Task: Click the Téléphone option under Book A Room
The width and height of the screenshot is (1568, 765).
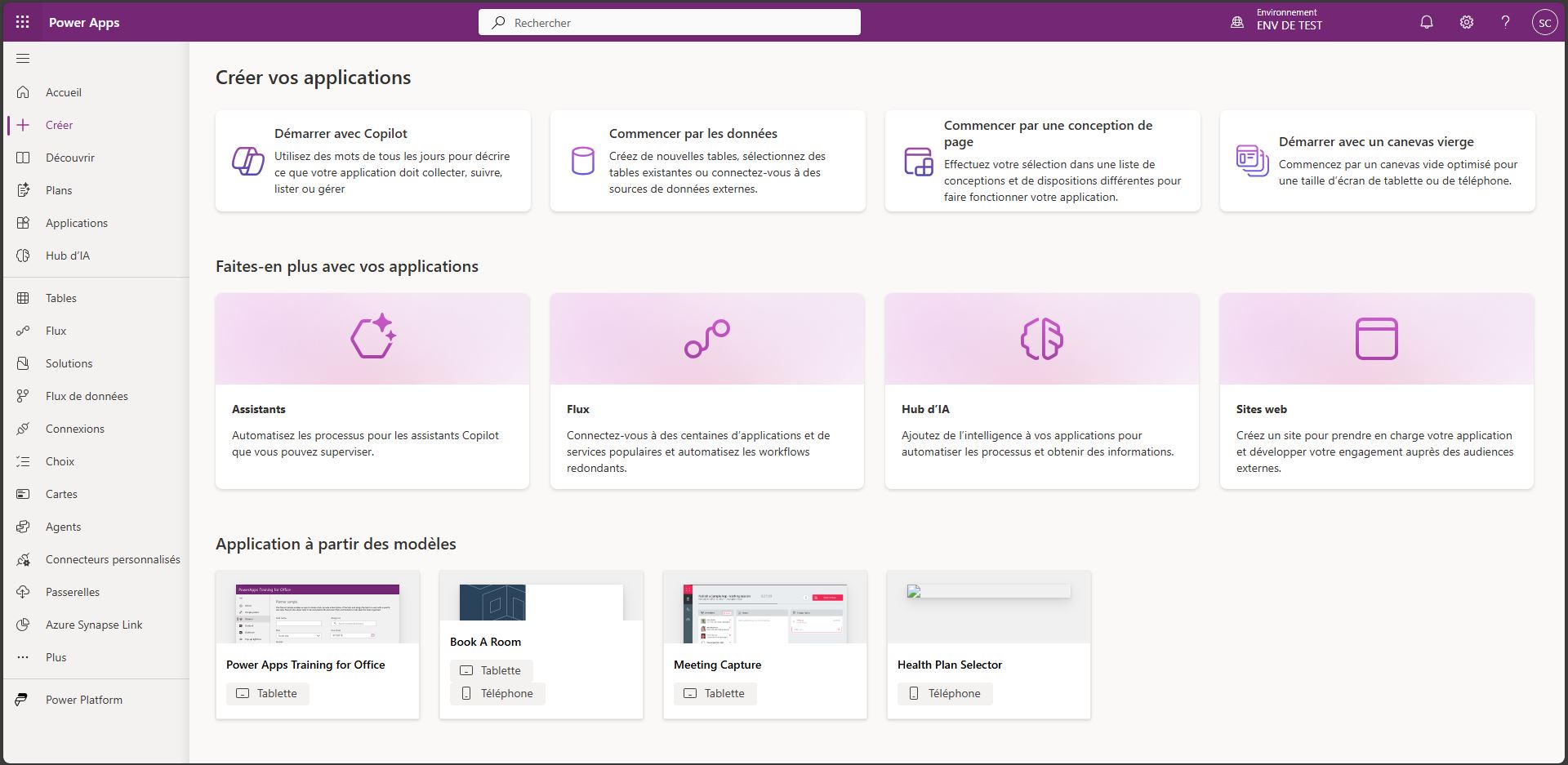Action: coord(497,693)
